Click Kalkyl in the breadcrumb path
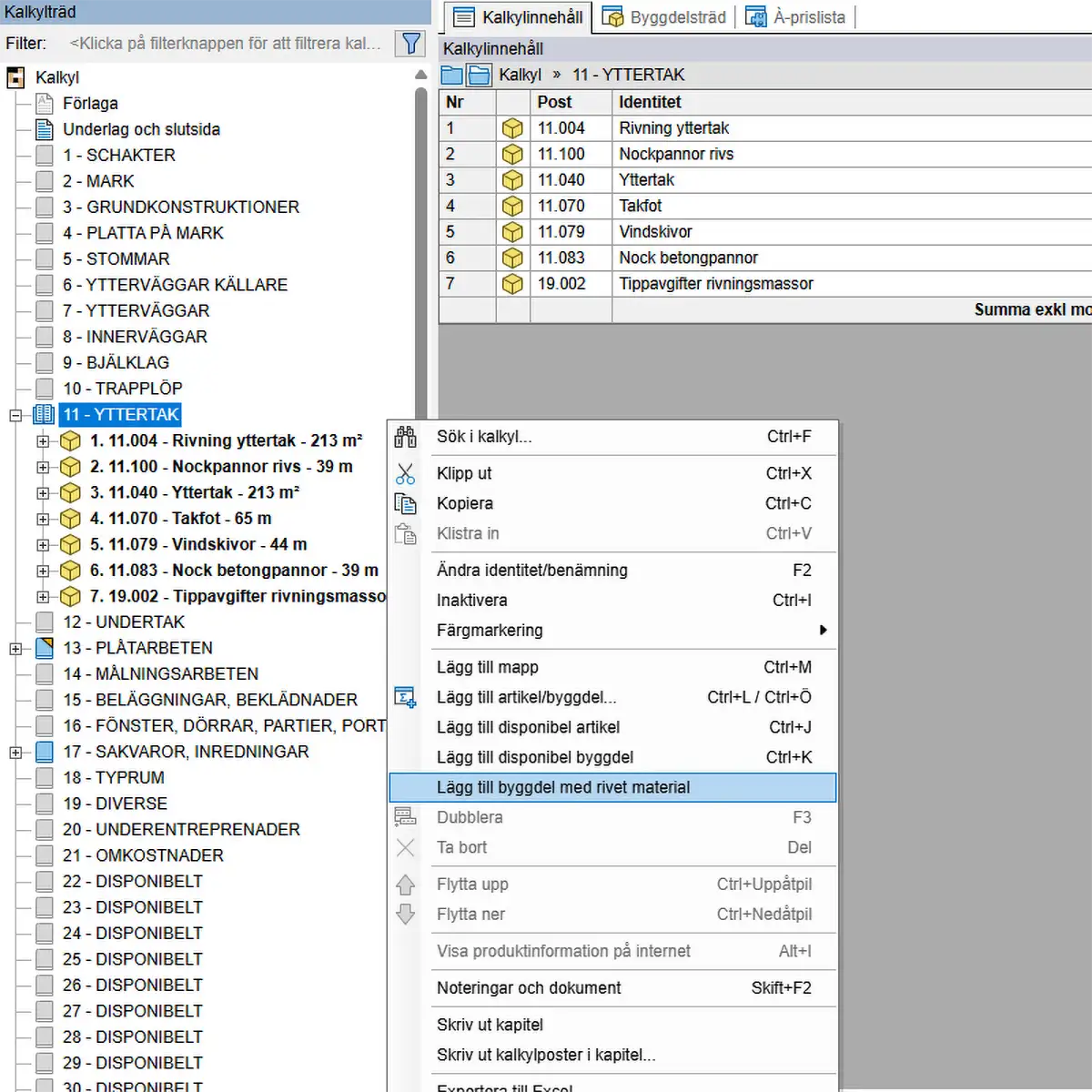This screenshot has width=1092, height=1092. point(520,75)
